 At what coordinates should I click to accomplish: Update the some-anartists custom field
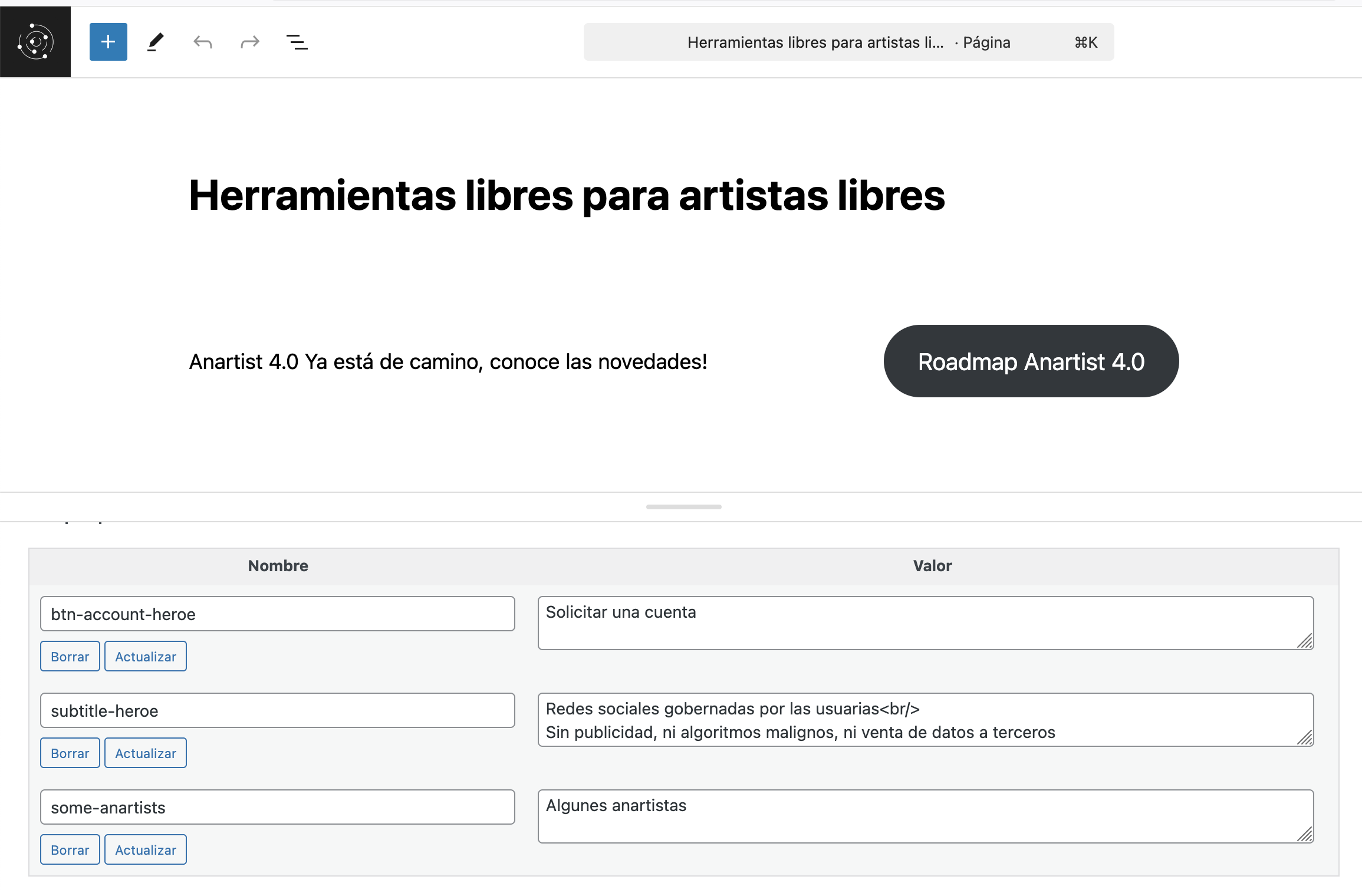coord(146,849)
